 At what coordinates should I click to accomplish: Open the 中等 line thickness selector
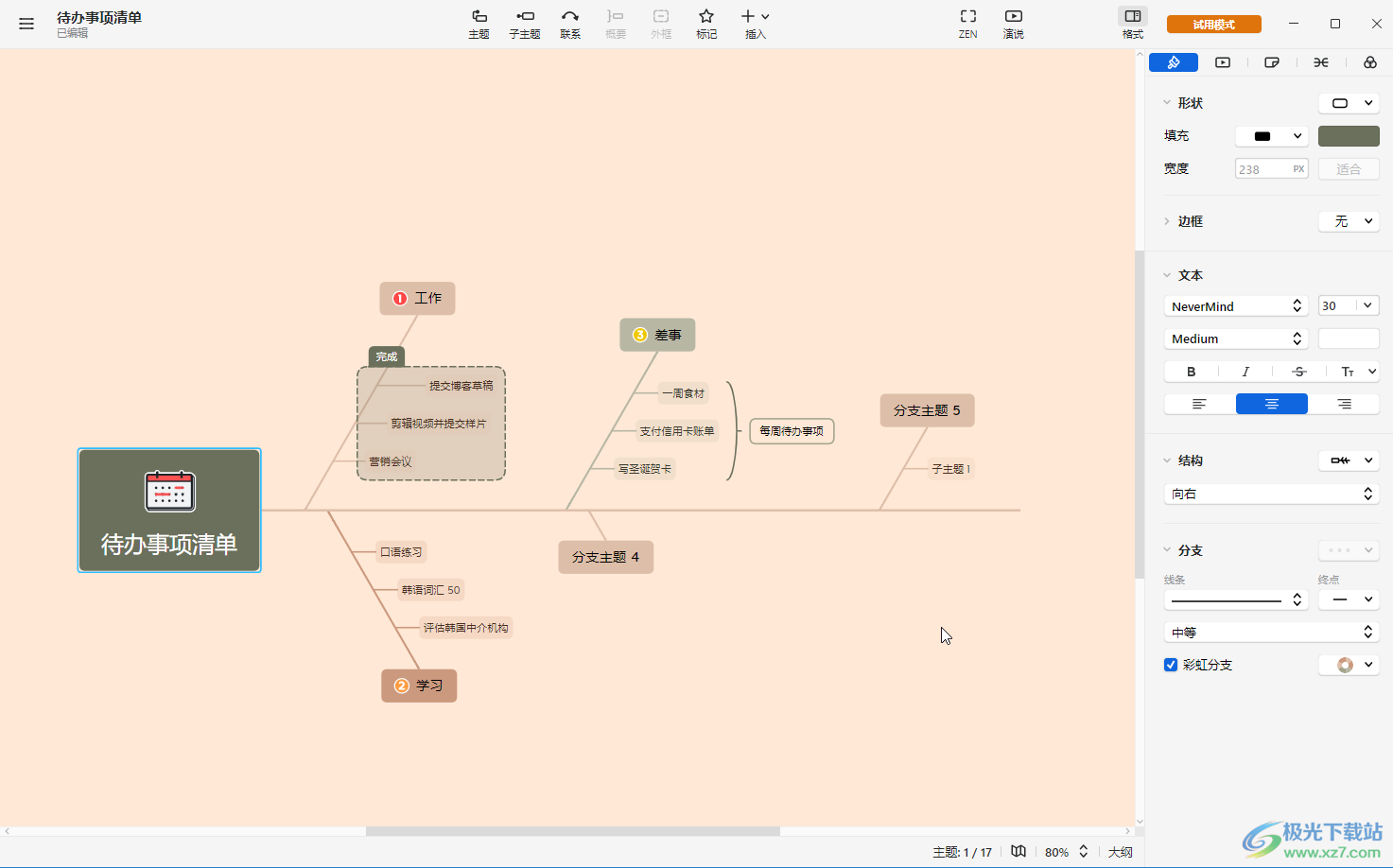tap(1272, 632)
